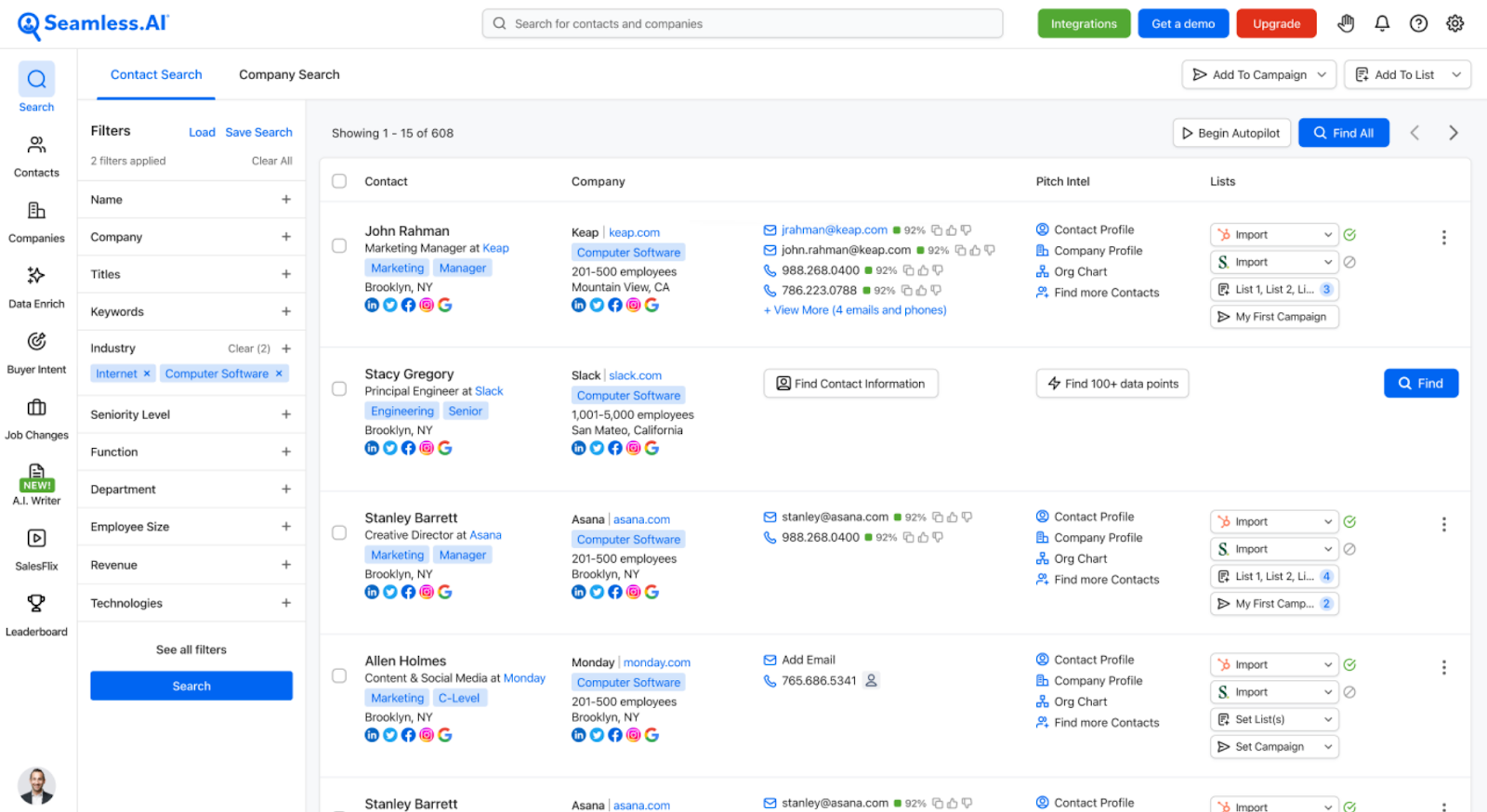Click Get a demo button
Screen dimensions: 1487x812
pyautogui.click(x=1183, y=23)
